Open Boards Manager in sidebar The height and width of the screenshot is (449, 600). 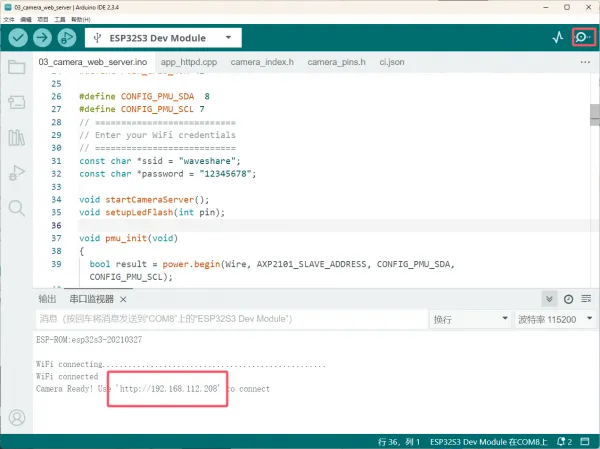click(16, 102)
